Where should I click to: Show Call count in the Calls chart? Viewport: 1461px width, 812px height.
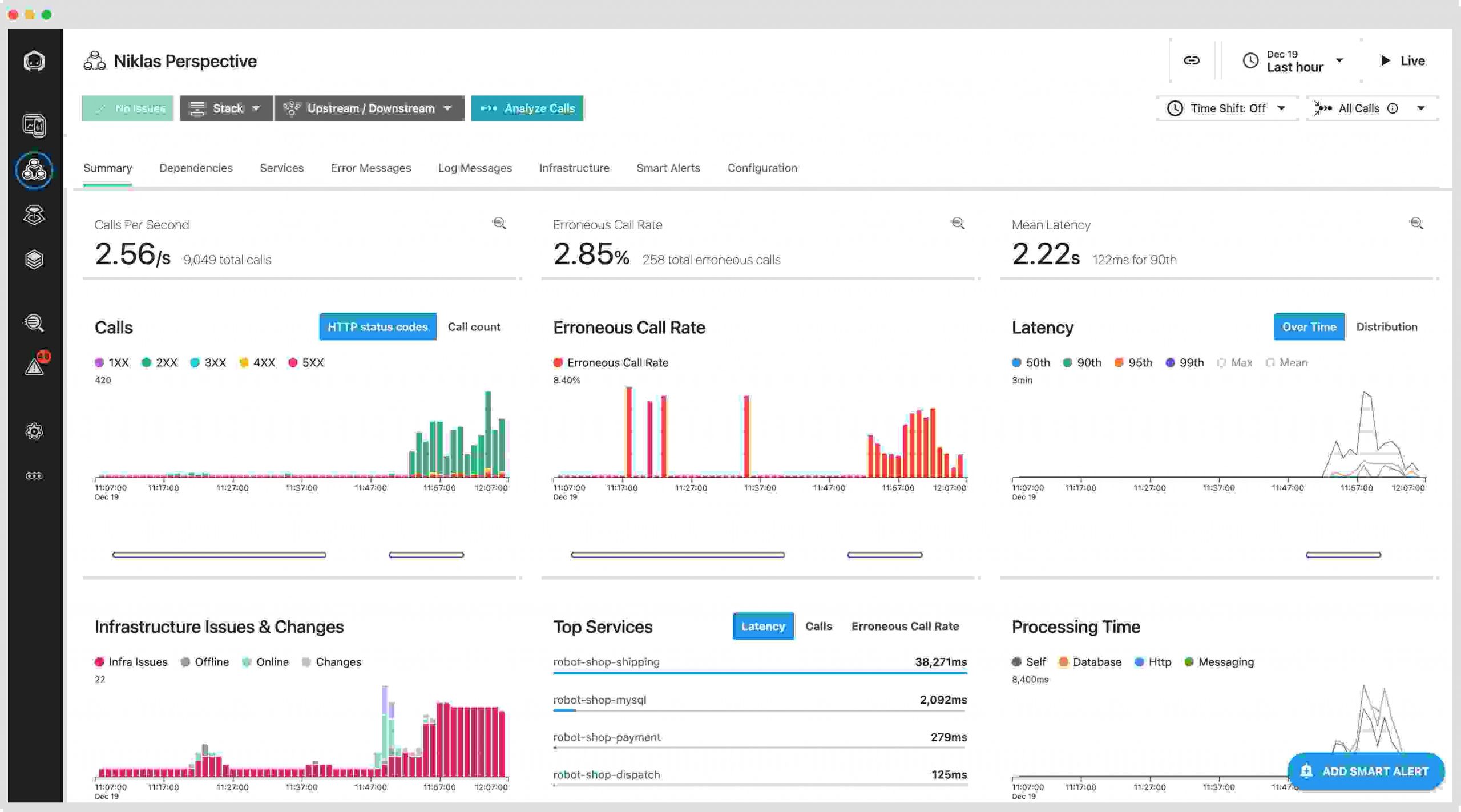point(474,326)
